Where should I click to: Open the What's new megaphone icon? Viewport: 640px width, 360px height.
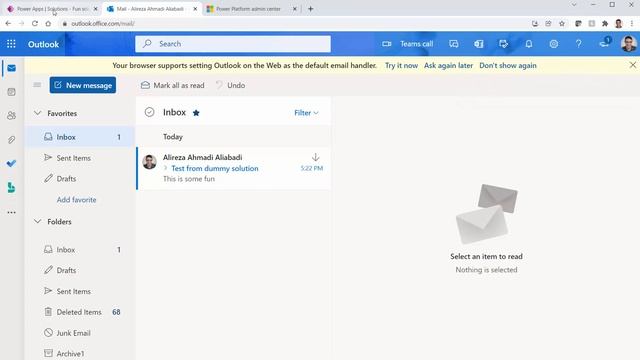(604, 43)
